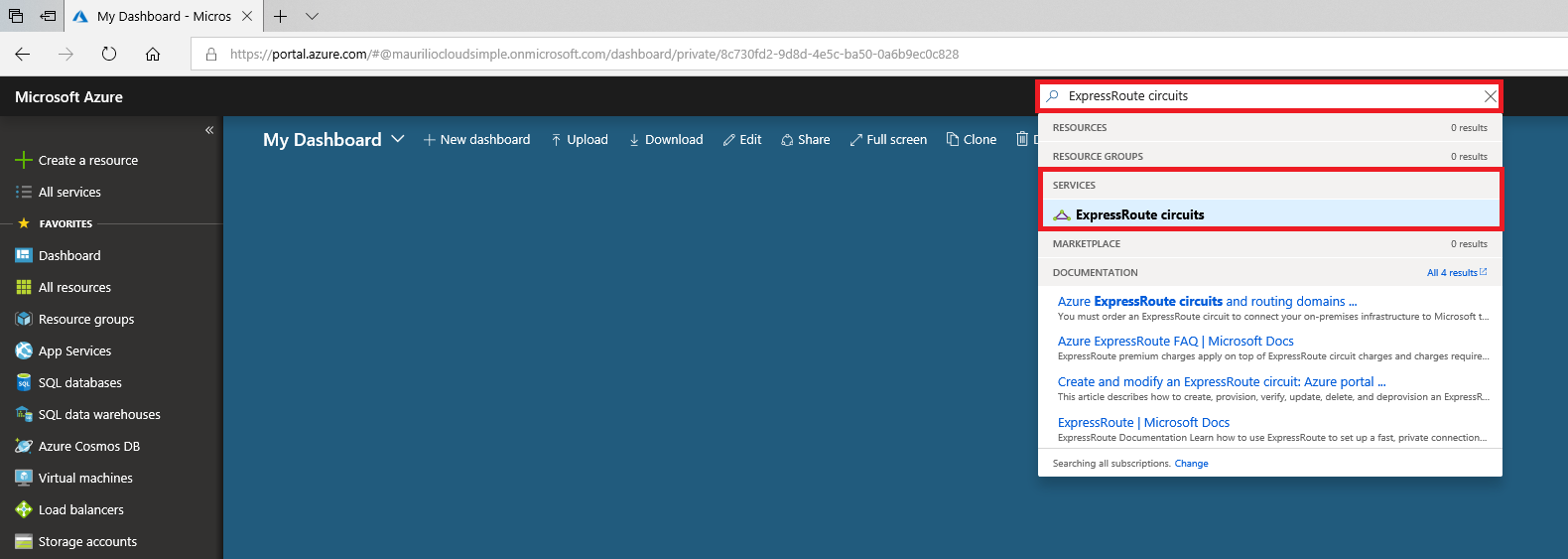Open the All services list icon
This screenshot has height=559, width=1568.
pyautogui.click(x=24, y=192)
